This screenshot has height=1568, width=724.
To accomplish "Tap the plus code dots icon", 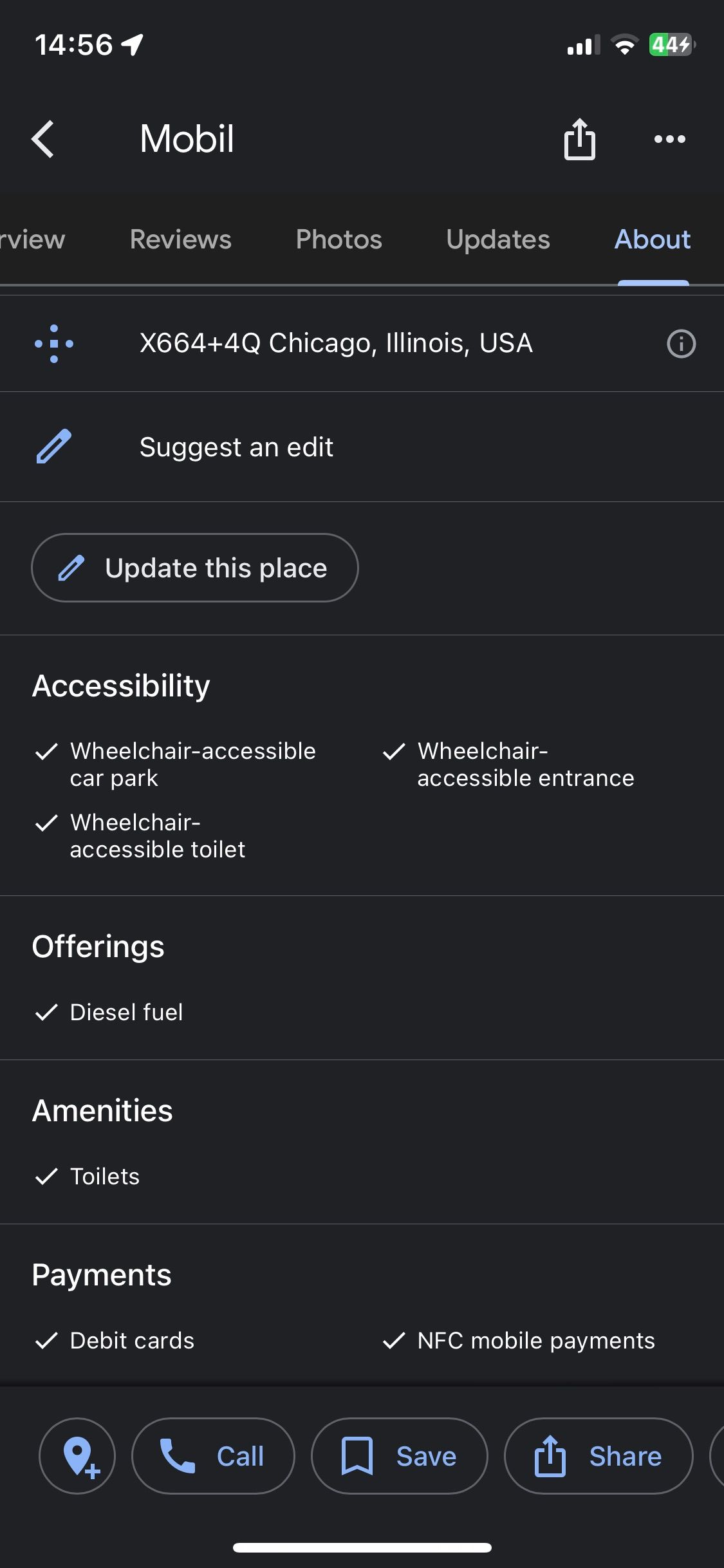I will 54,344.
